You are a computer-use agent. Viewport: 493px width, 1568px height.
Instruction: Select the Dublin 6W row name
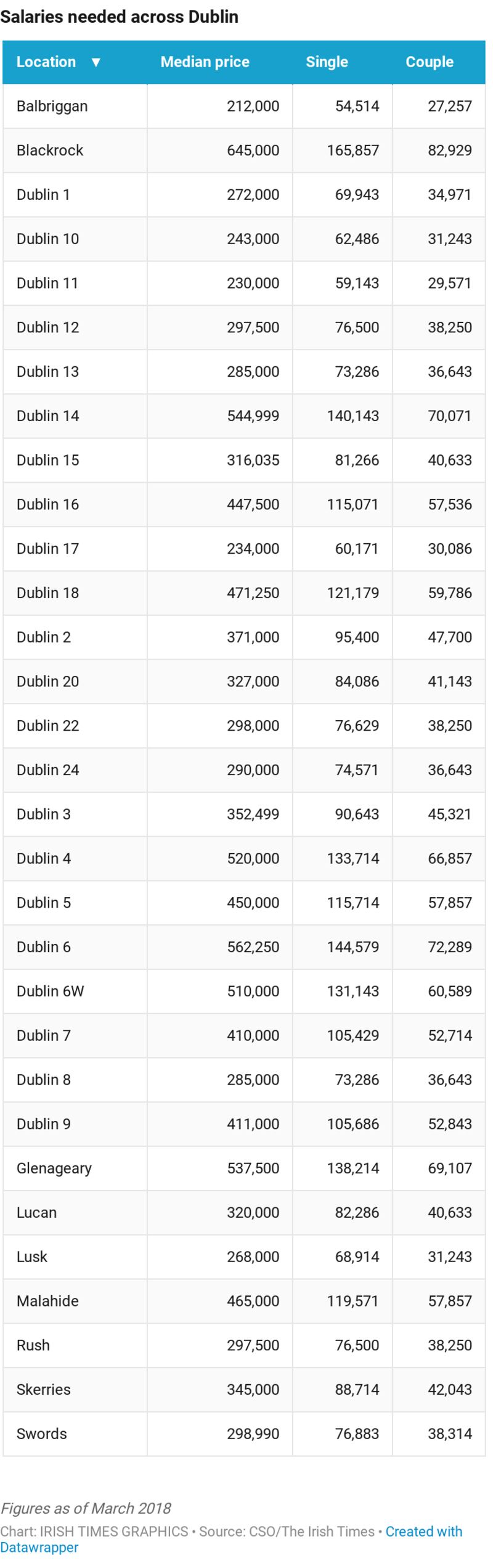click(x=50, y=991)
